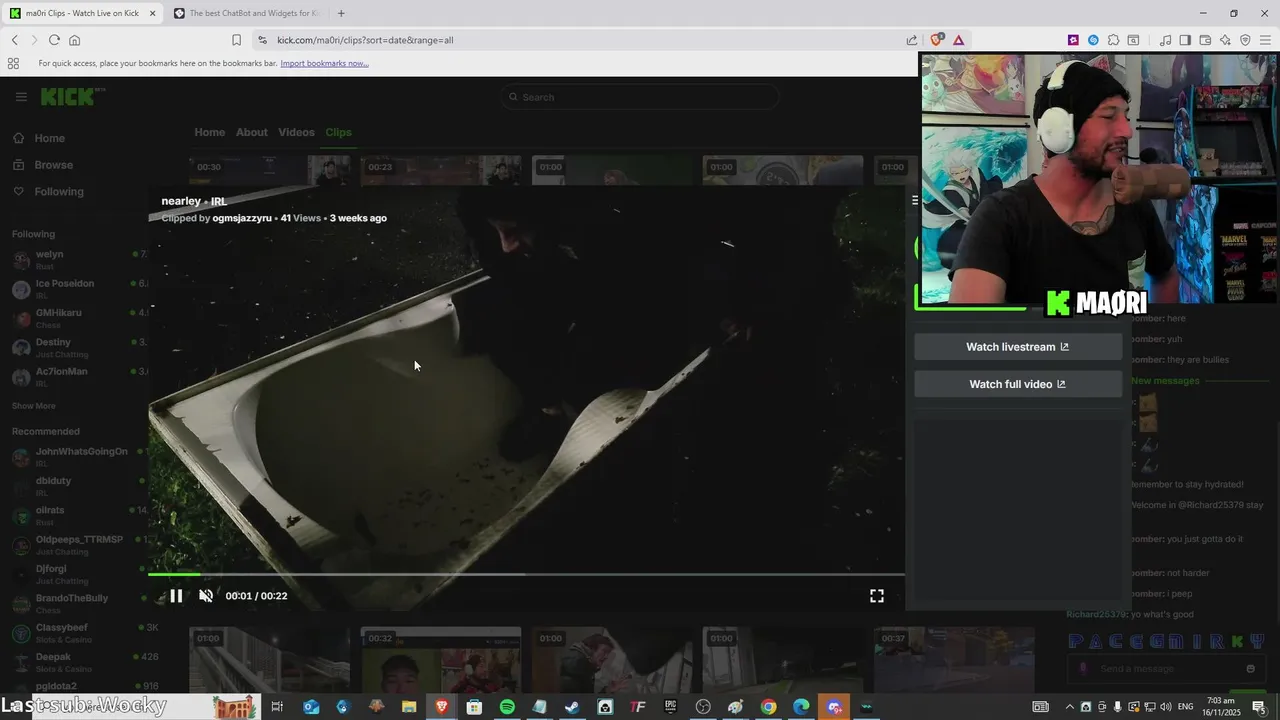Open the Brave Wallet icon
The image size is (1280, 720).
click(1205, 40)
